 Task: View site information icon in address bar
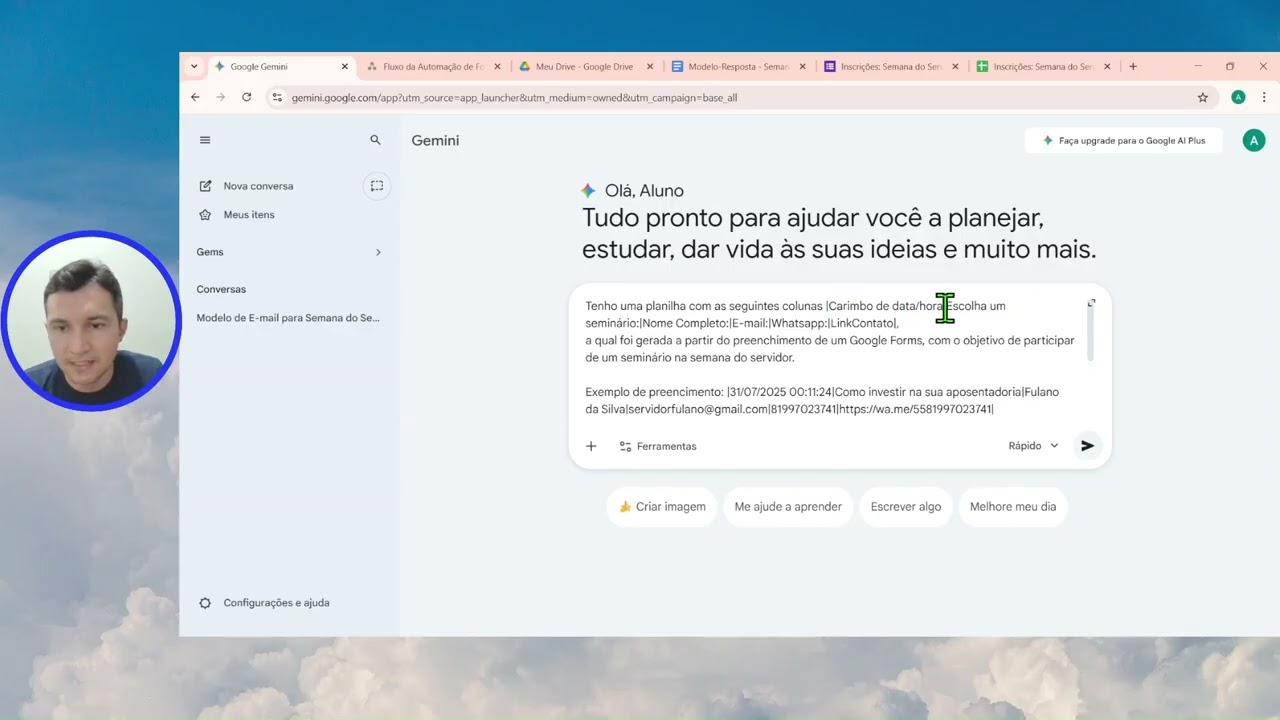pos(277,98)
